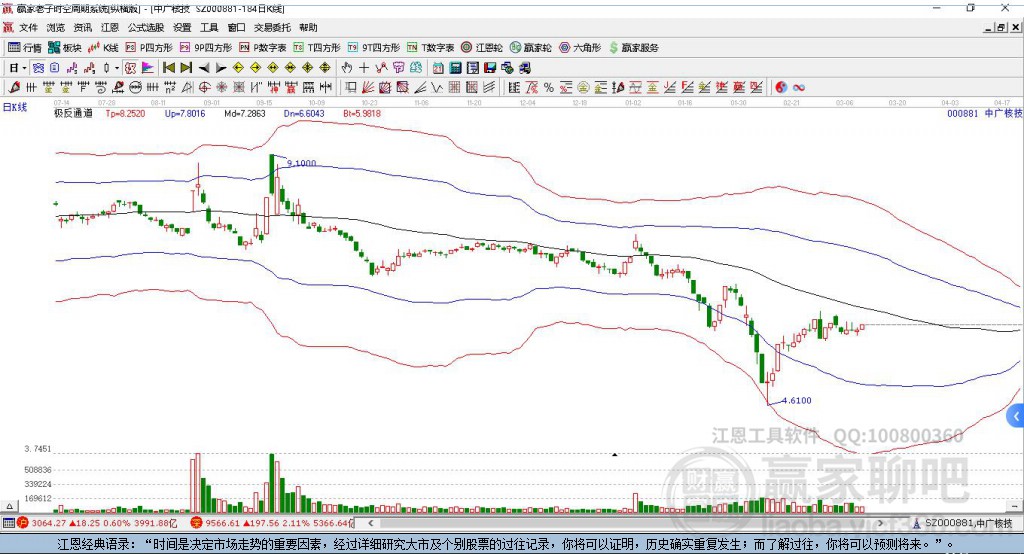Select the hand pan tool

(346, 68)
